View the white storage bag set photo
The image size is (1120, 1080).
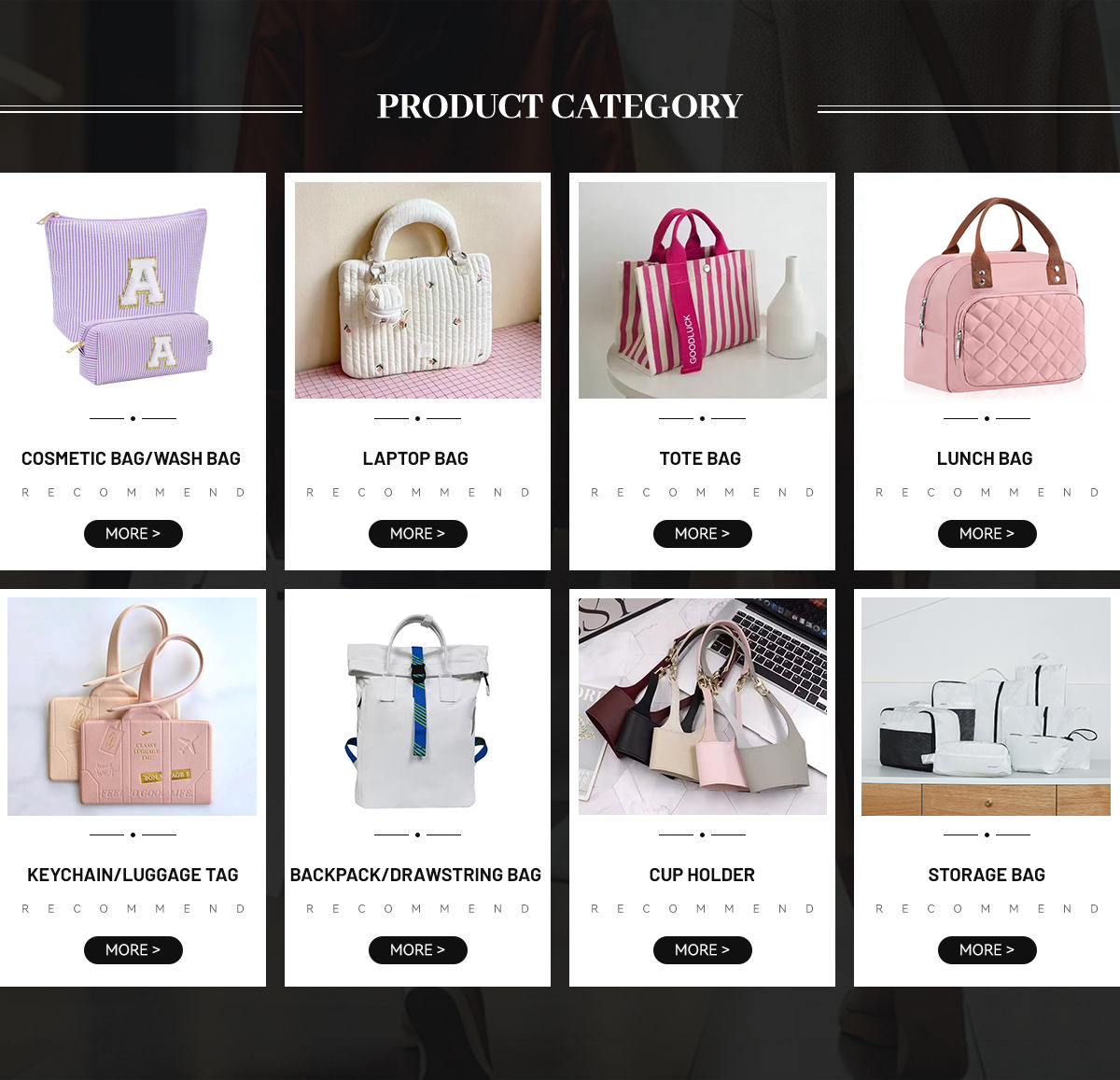pyautogui.click(x=987, y=707)
